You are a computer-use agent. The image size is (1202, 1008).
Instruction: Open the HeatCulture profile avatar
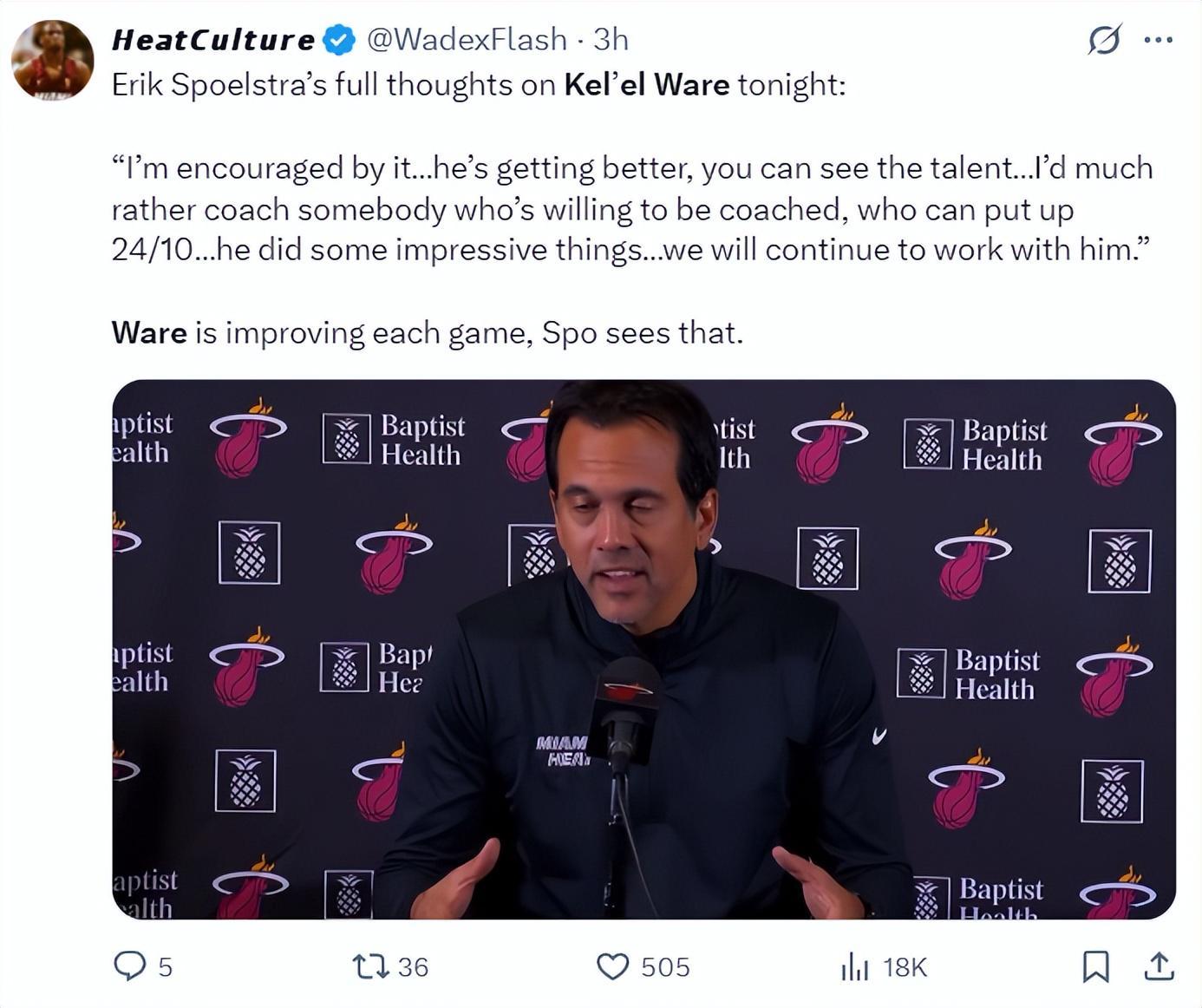pos(52,60)
